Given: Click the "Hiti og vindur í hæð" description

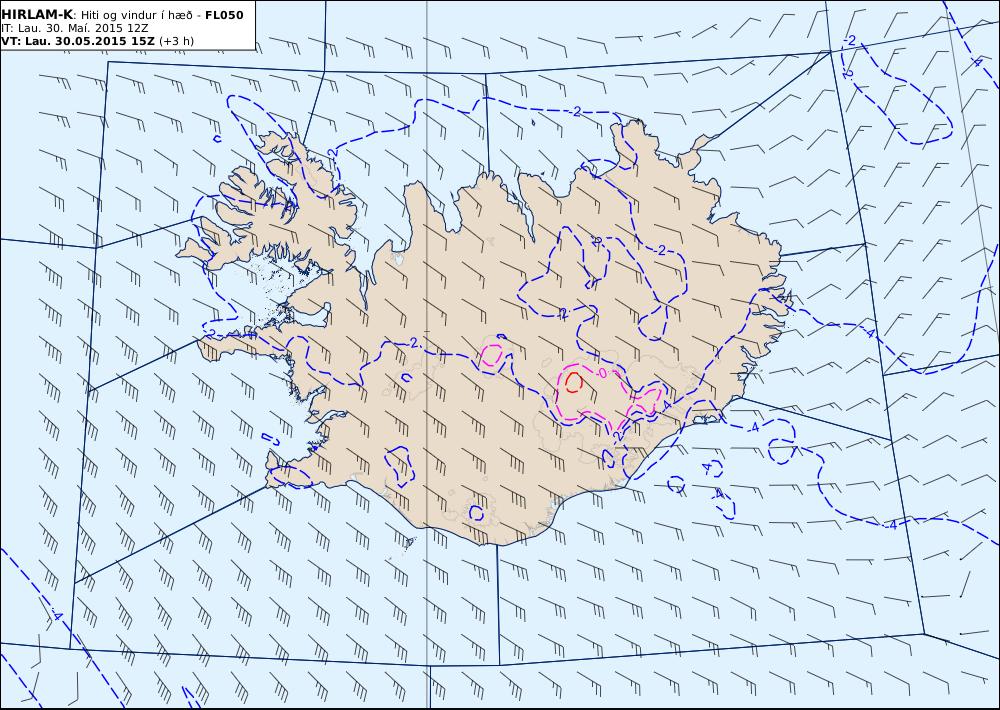Looking at the screenshot, I should coord(136,15).
